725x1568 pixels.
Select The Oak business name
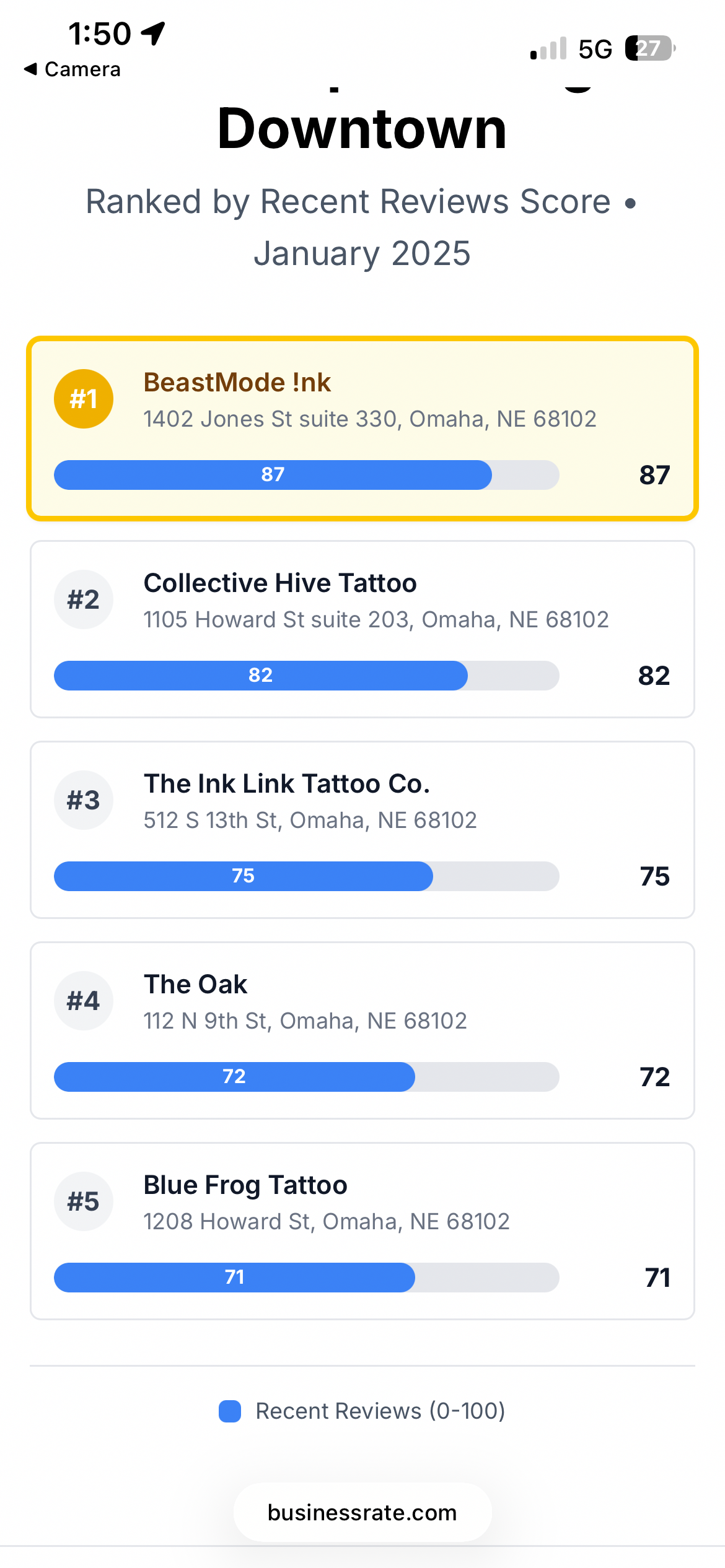tap(195, 985)
